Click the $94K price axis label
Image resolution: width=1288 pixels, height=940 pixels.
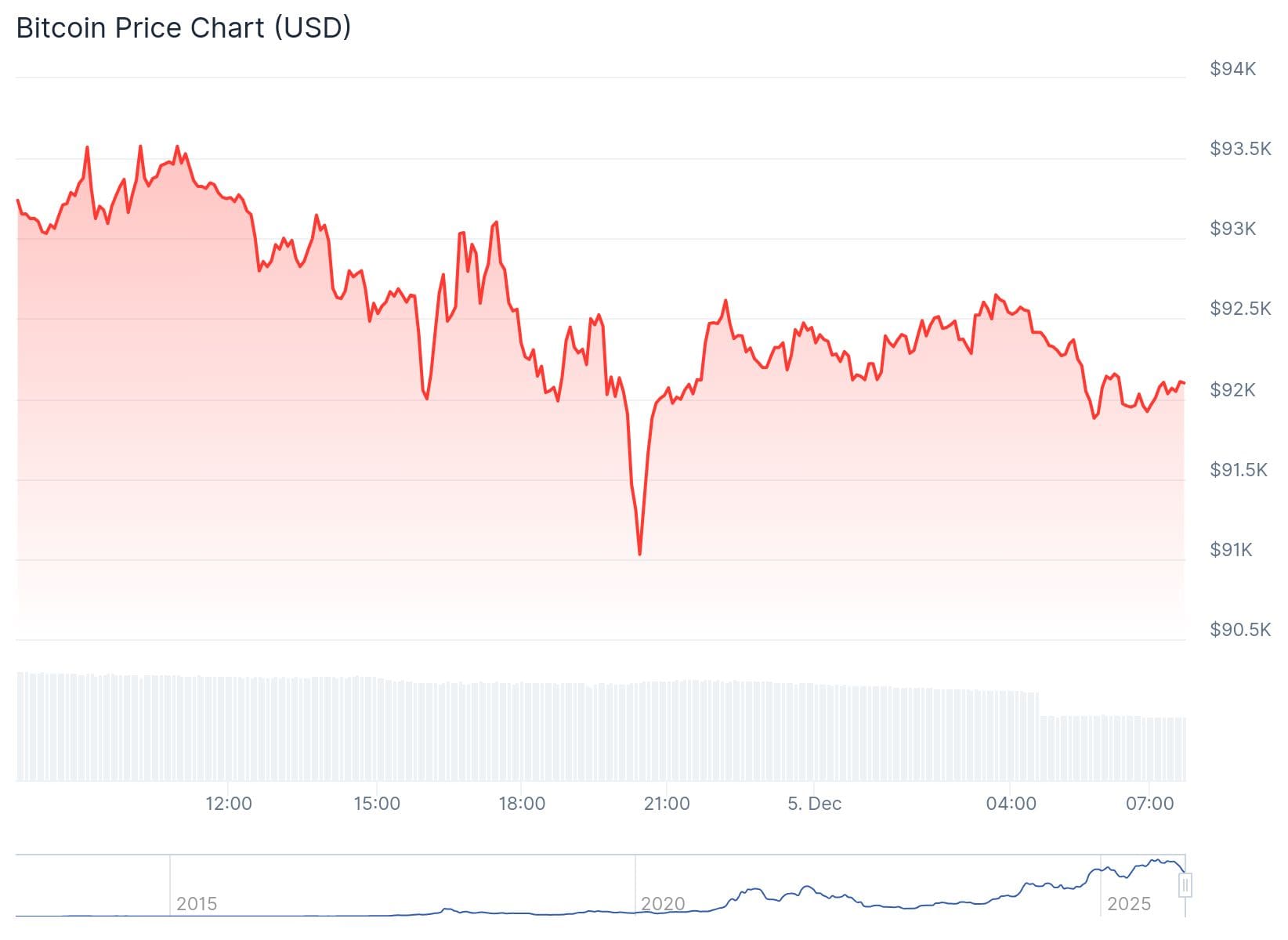[x=1232, y=69]
